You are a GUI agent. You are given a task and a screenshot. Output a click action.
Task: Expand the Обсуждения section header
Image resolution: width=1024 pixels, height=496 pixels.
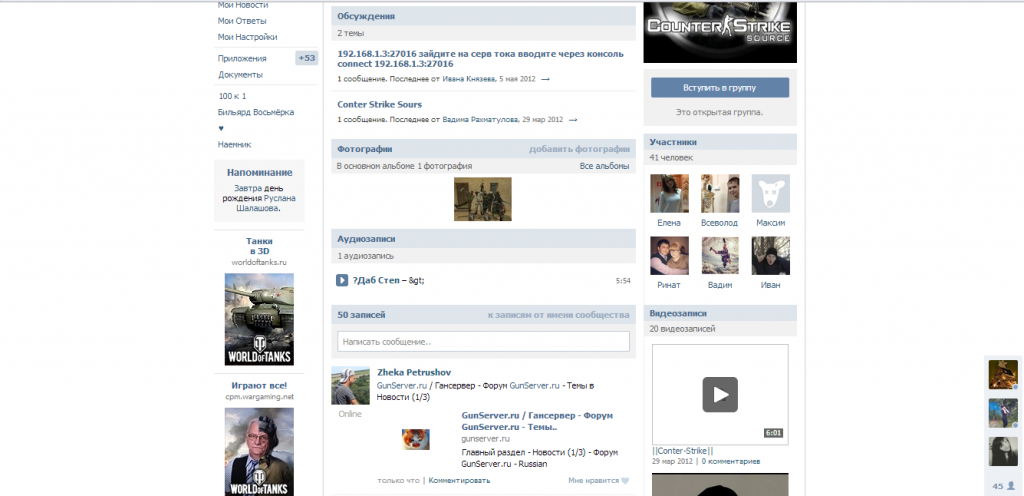click(x=366, y=16)
